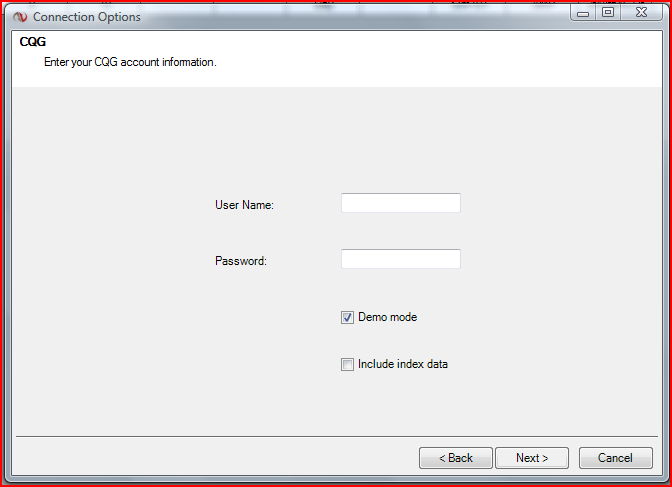Click the NinjaTrader icon in title bar
Screen dimensions: 672x487
20,17
